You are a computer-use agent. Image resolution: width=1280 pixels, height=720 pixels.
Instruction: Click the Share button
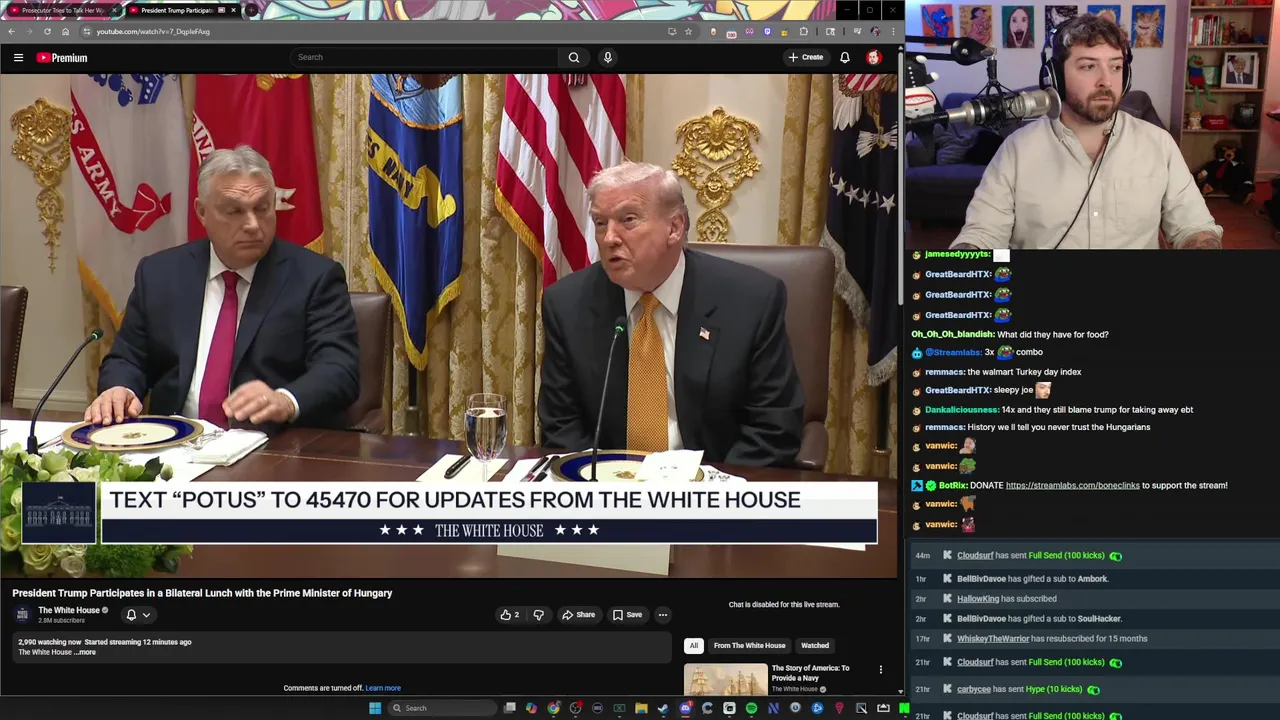[x=578, y=615]
